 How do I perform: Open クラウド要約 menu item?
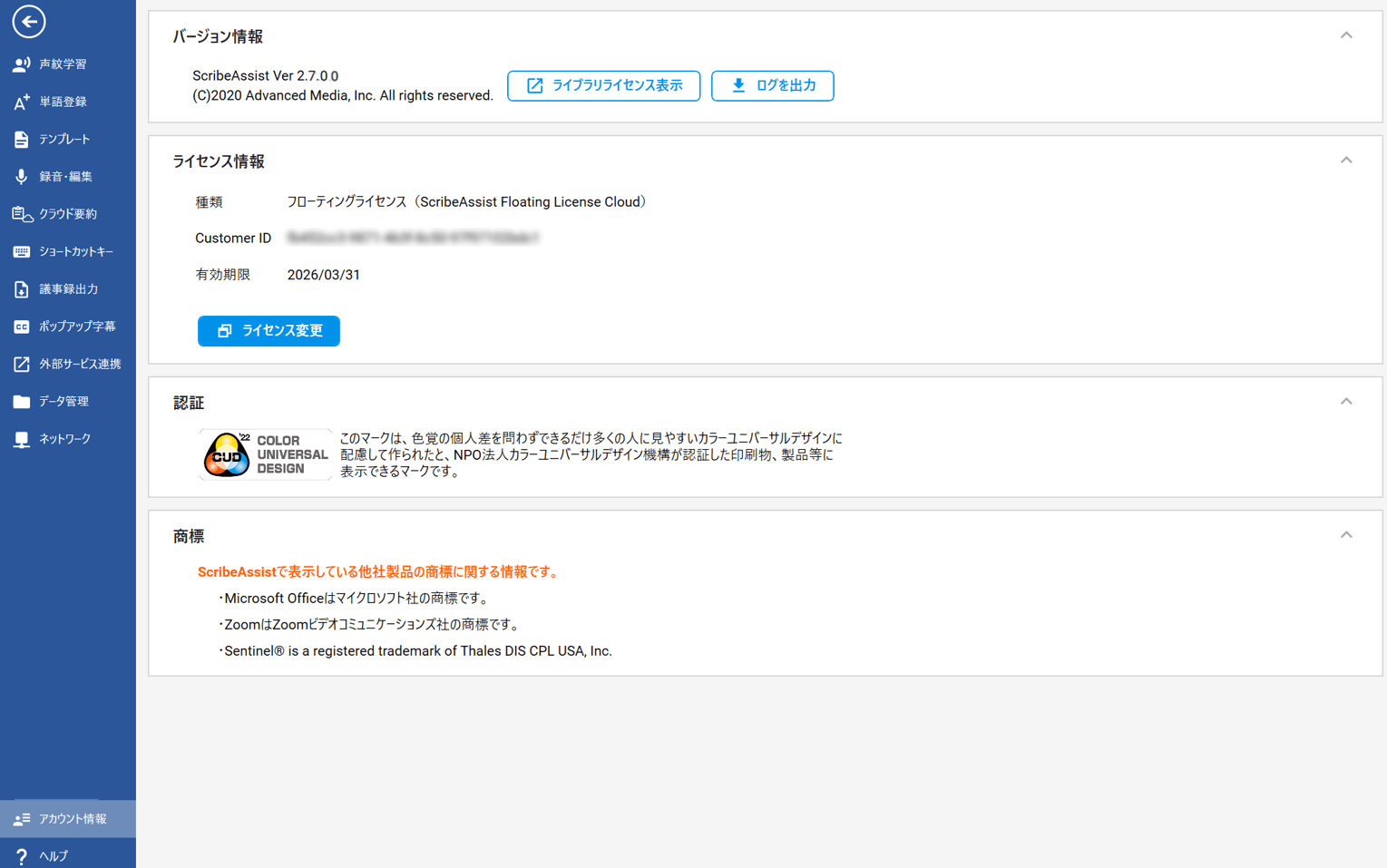point(67,214)
